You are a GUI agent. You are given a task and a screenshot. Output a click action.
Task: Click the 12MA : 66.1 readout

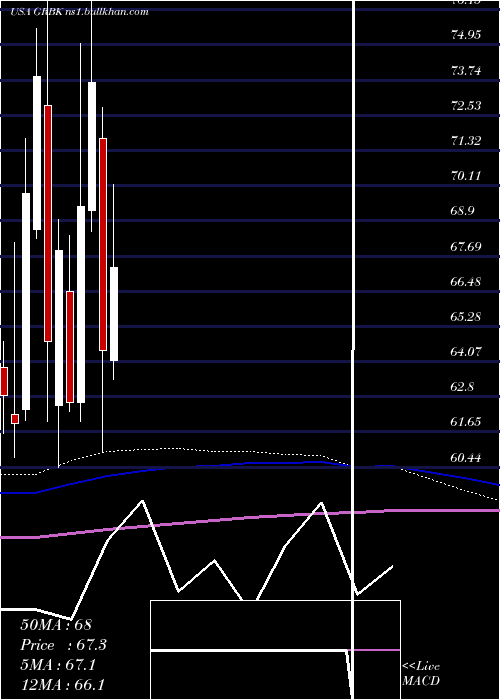pyautogui.click(x=62, y=685)
